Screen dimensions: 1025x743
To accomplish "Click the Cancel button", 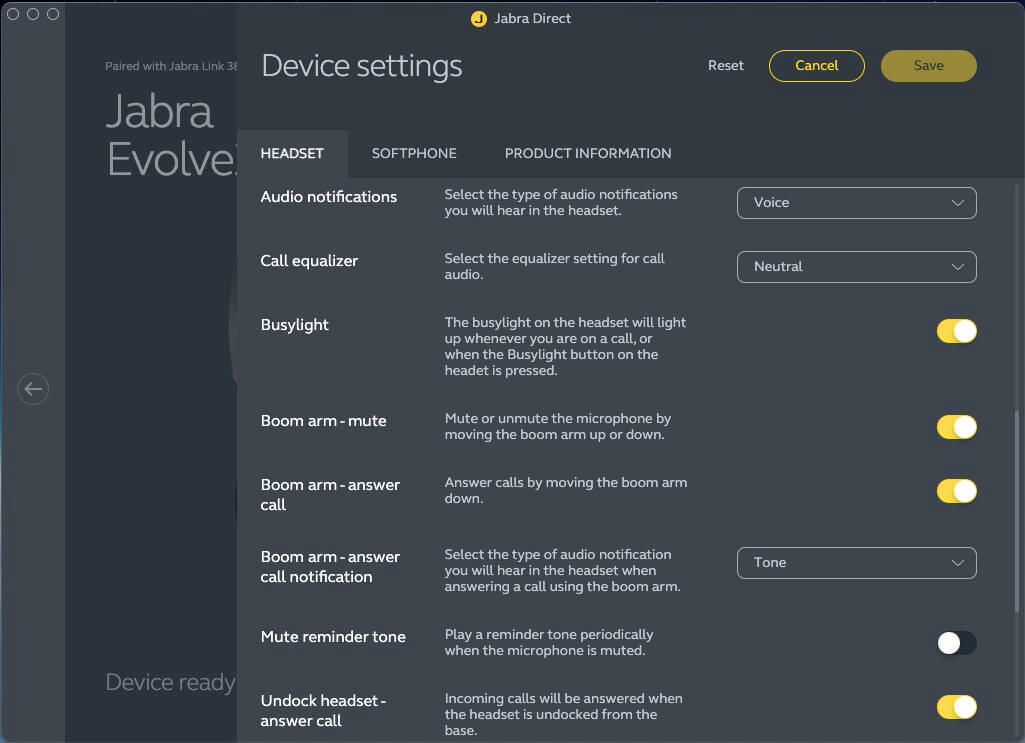I will [x=816, y=66].
